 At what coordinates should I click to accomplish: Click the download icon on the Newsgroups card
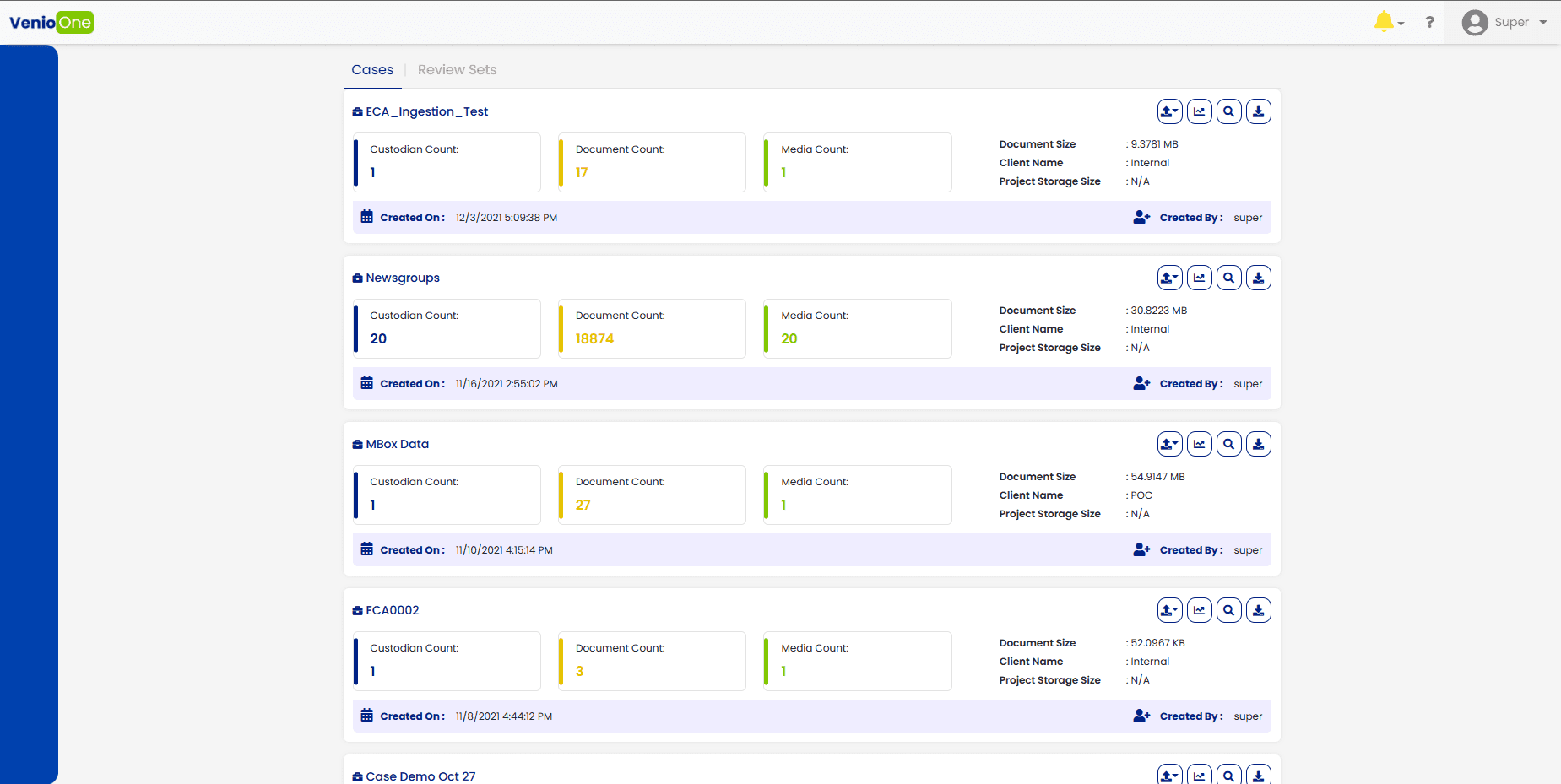1258,278
